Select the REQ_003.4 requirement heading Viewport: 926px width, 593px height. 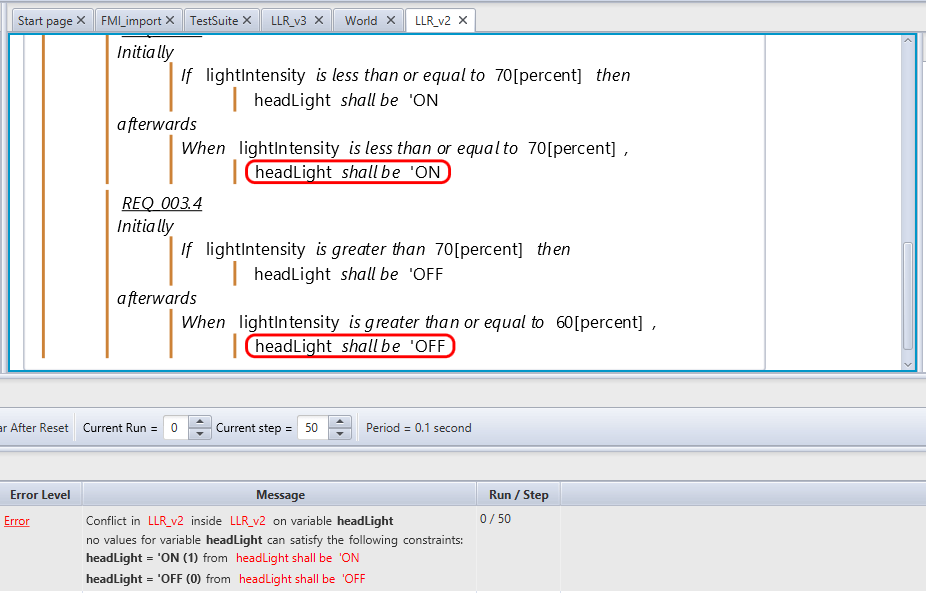[162, 203]
